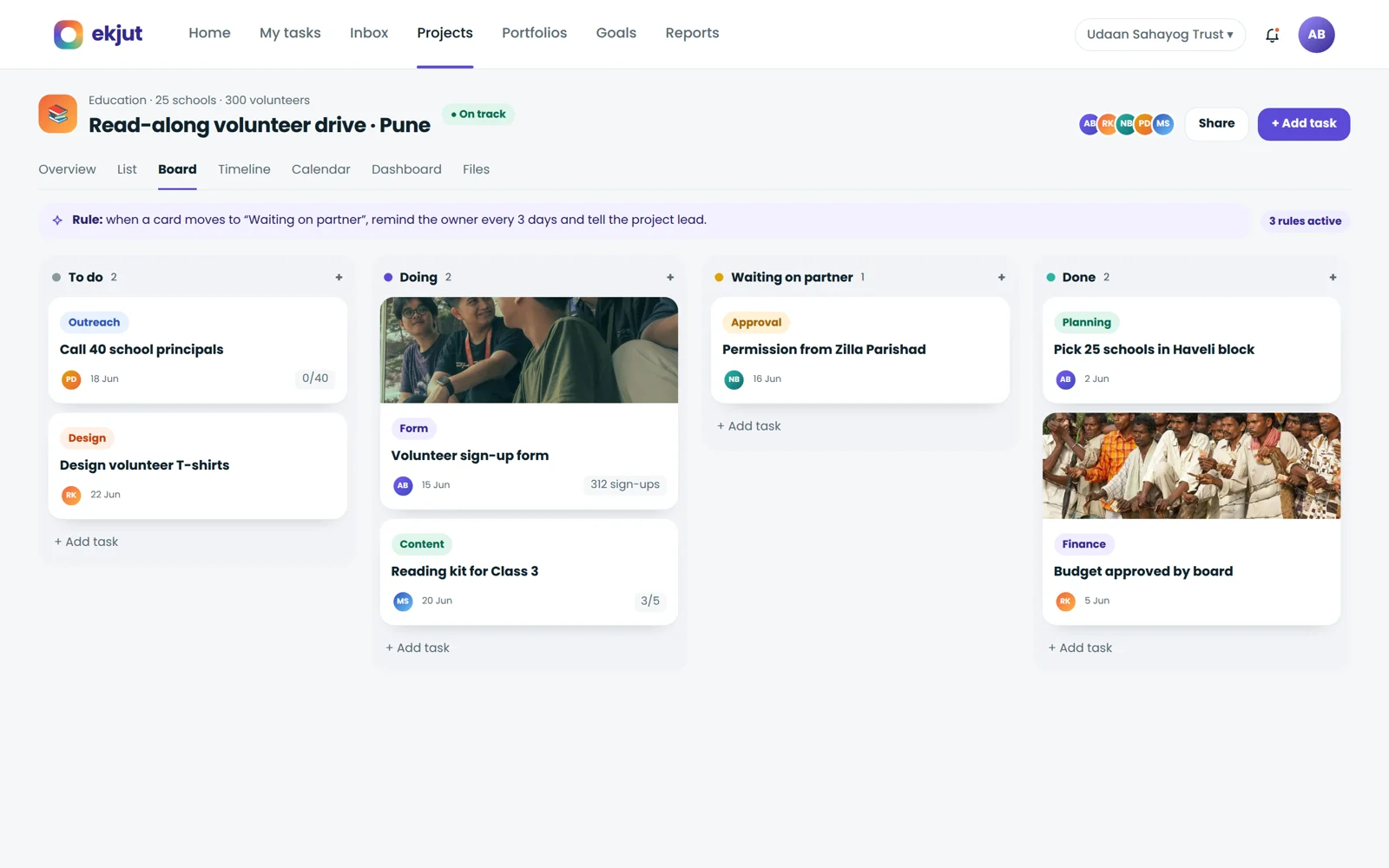1389x868 pixels.
Task: Click Add task link under Waiting on partner
Action: tap(748, 426)
